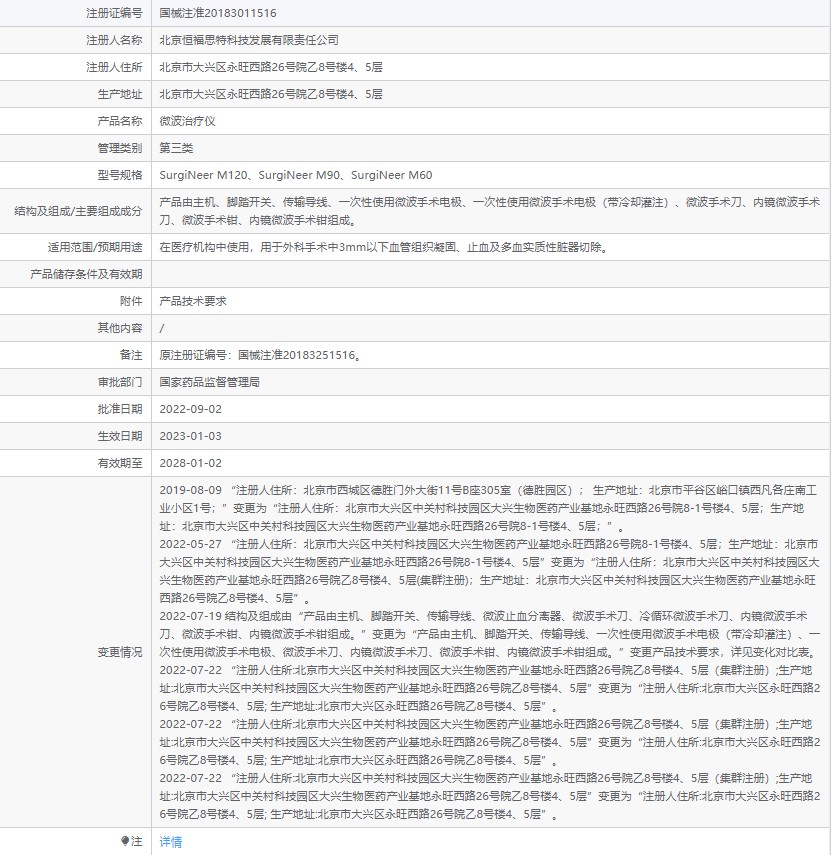Click the 结构及组成/主要组成成分 label

(x=78, y=211)
